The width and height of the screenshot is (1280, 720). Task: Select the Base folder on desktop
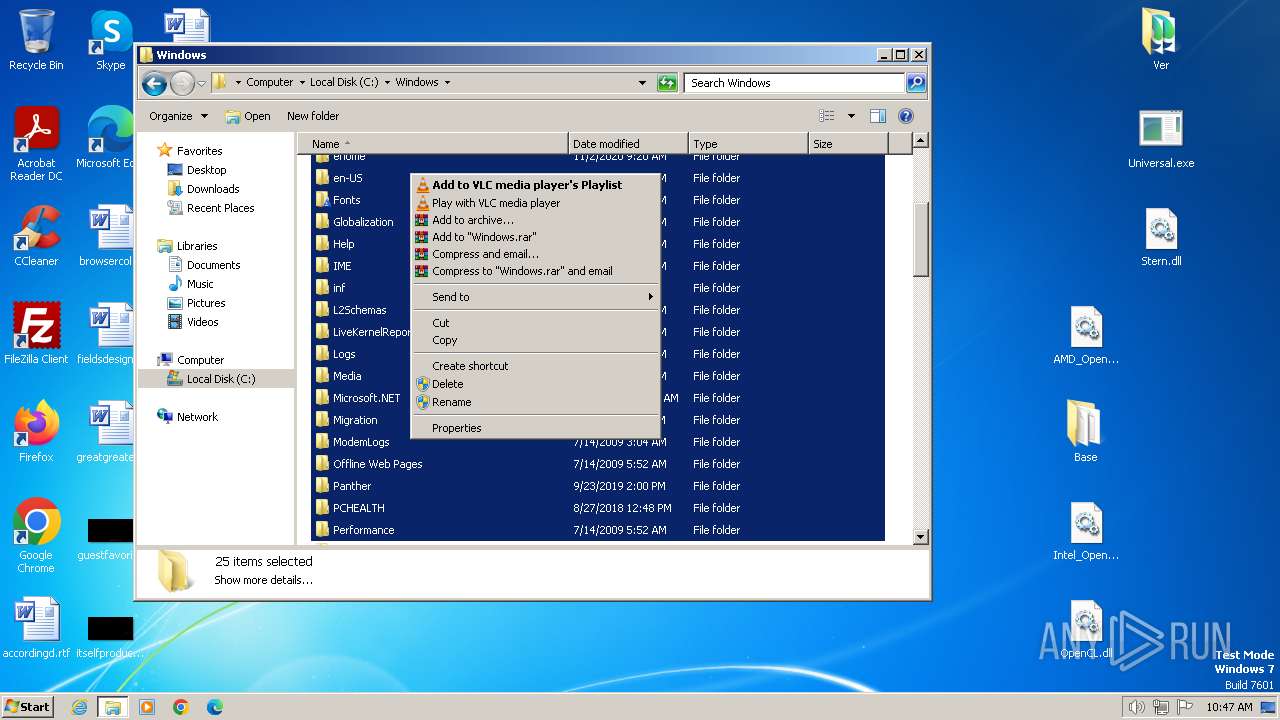click(x=1085, y=431)
